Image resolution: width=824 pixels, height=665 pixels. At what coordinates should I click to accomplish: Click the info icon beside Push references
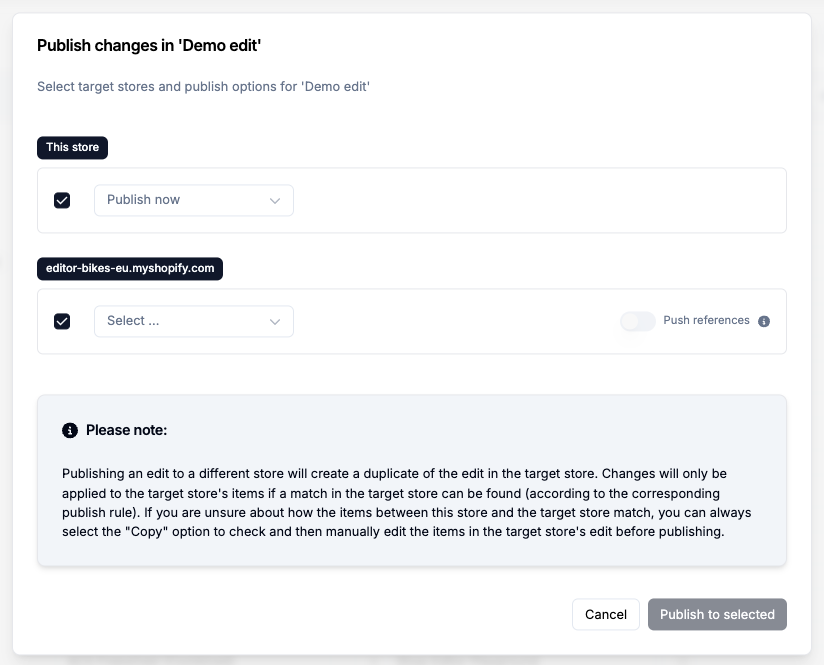point(764,322)
